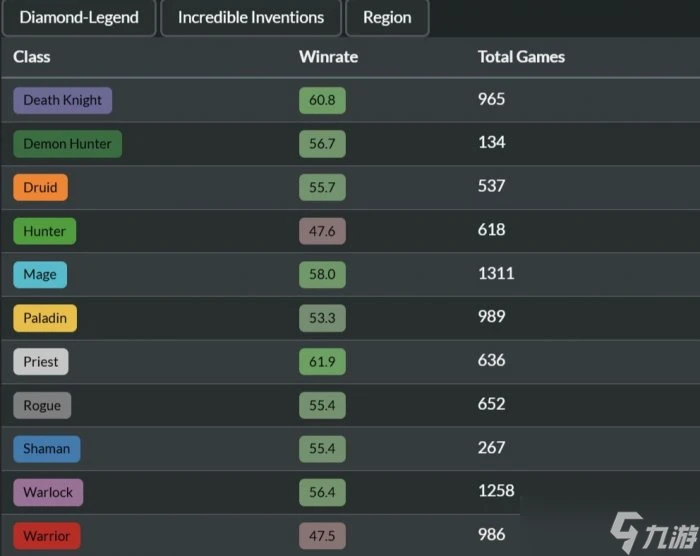
Task: Open the yellow Paladin tag
Action: (x=45, y=318)
